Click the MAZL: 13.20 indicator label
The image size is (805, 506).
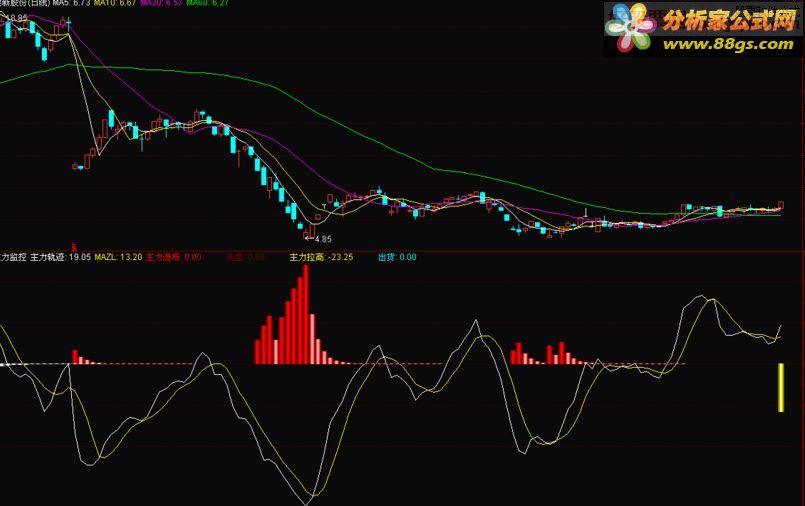[118, 257]
